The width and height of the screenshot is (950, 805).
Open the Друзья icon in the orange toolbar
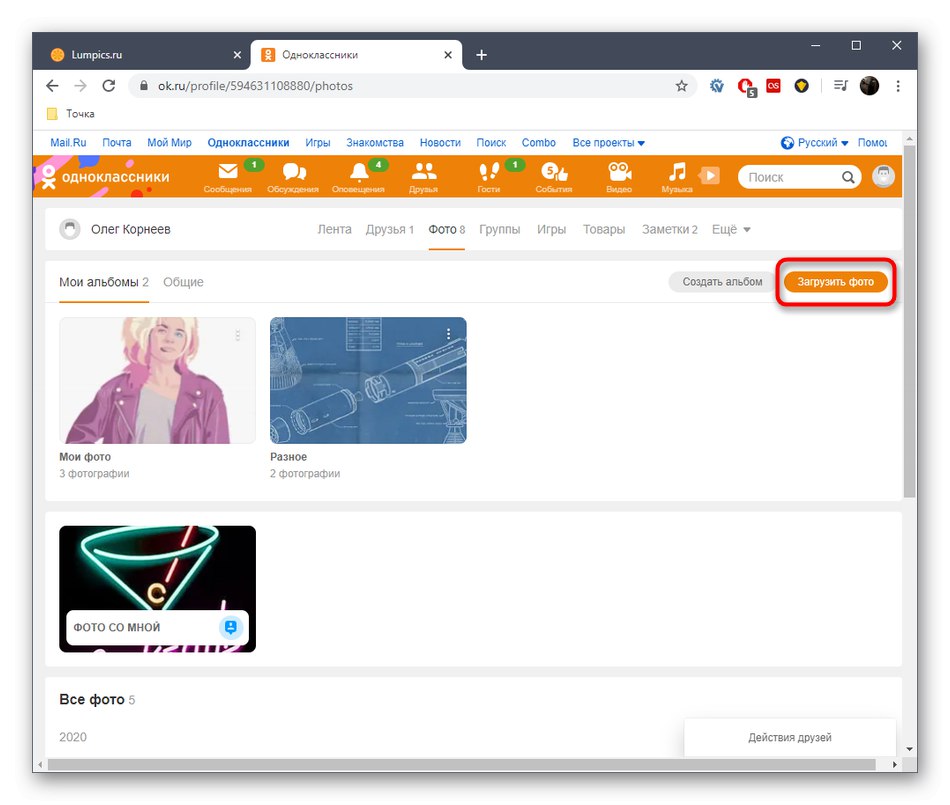pyautogui.click(x=424, y=175)
